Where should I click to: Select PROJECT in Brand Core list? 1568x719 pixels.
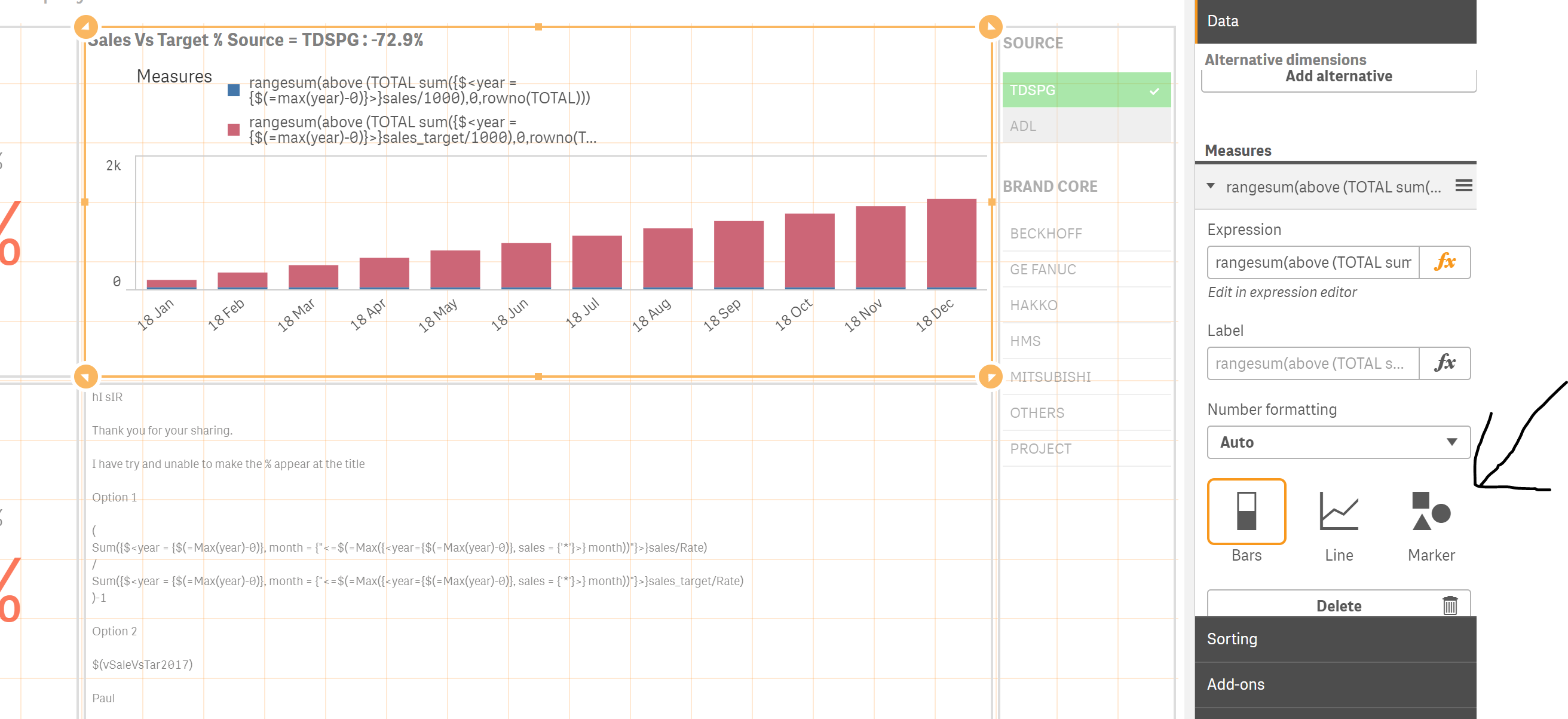pos(1086,449)
